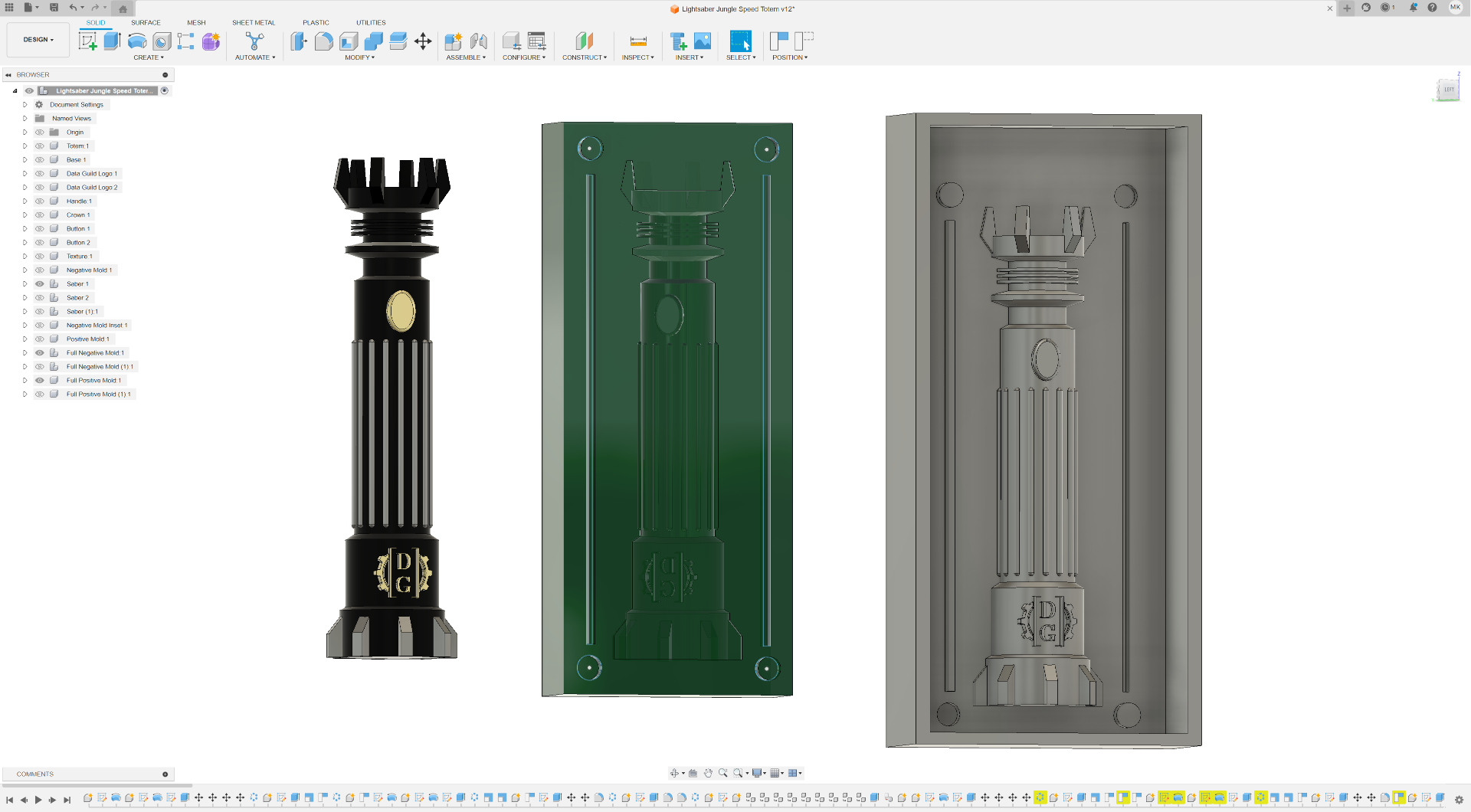Select the Move/Copy tool icon
This screenshot has height=812, width=1471.
point(423,41)
